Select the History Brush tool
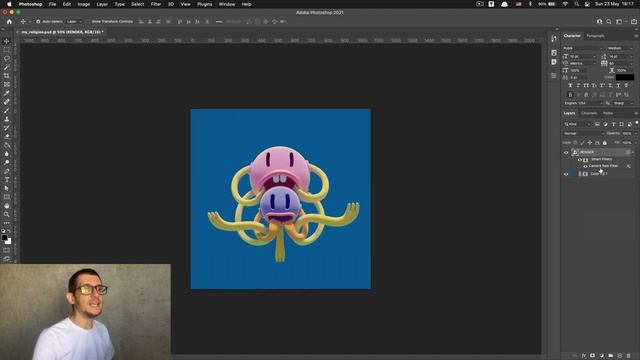The image size is (640, 360). 7,128
